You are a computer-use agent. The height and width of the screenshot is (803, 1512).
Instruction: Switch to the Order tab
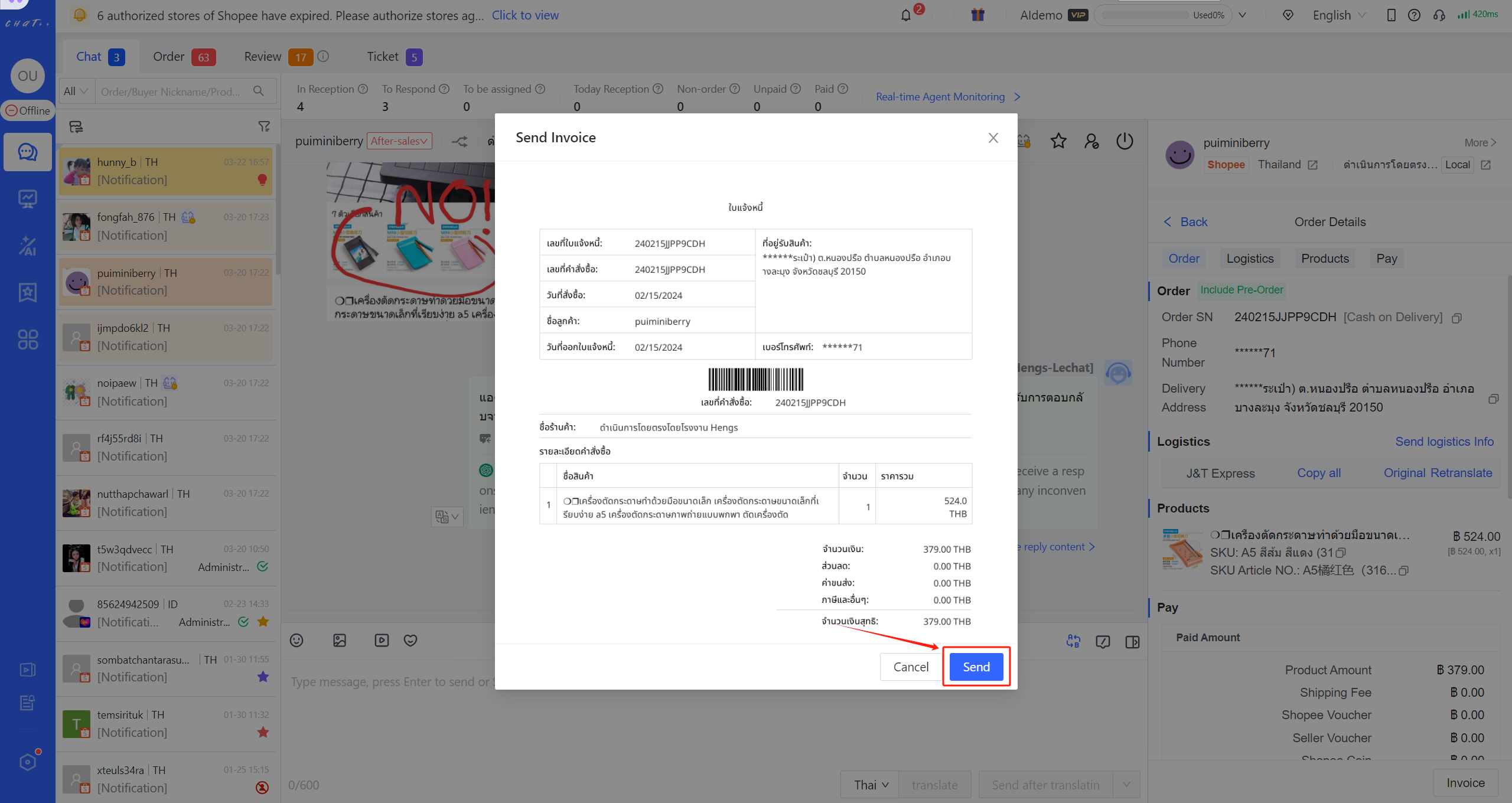(184, 57)
